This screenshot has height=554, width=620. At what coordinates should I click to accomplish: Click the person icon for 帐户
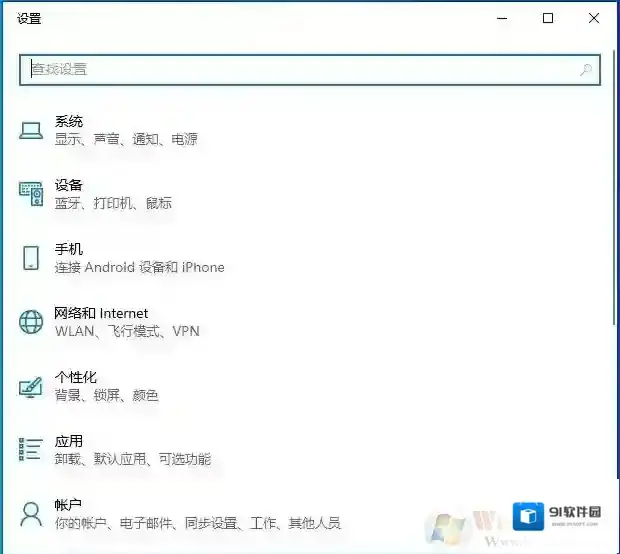click(31, 514)
